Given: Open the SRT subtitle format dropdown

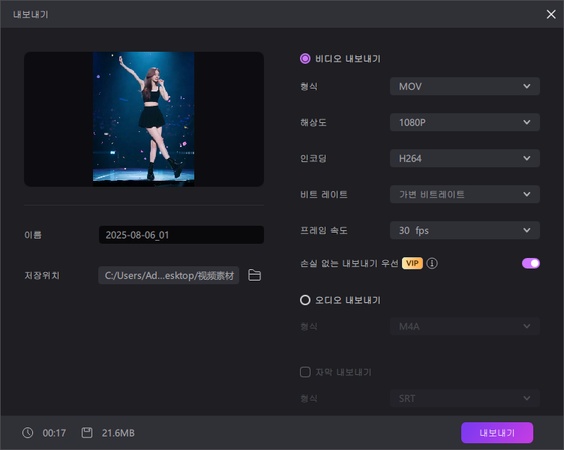Looking at the screenshot, I should [x=465, y=398].
